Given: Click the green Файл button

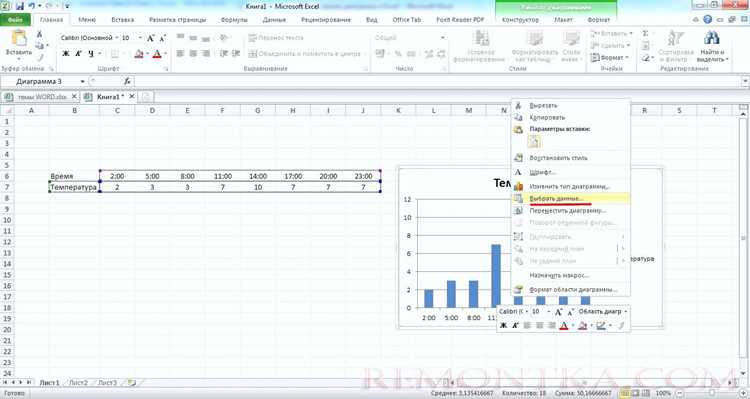Looking at the screenshot, I should coord(15,20).
